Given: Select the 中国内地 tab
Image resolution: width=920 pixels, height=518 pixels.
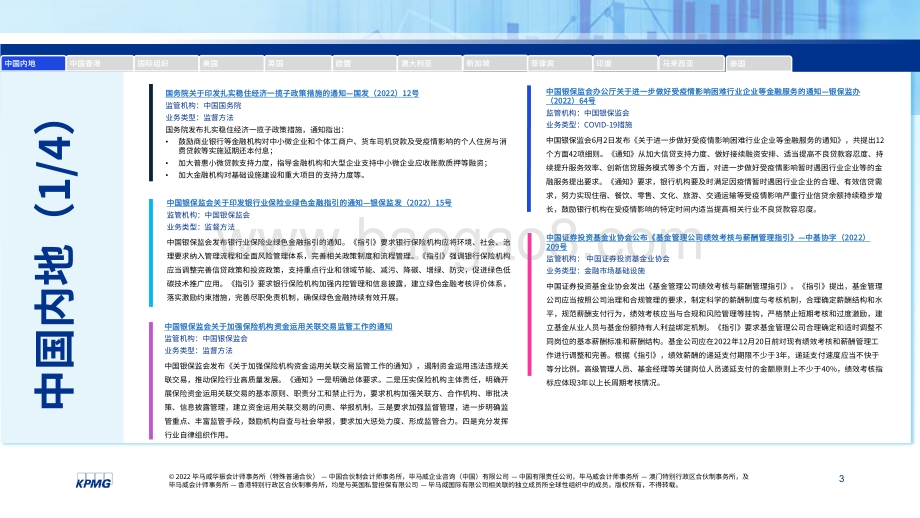Looking at the screenshot, I should point(33,63).
